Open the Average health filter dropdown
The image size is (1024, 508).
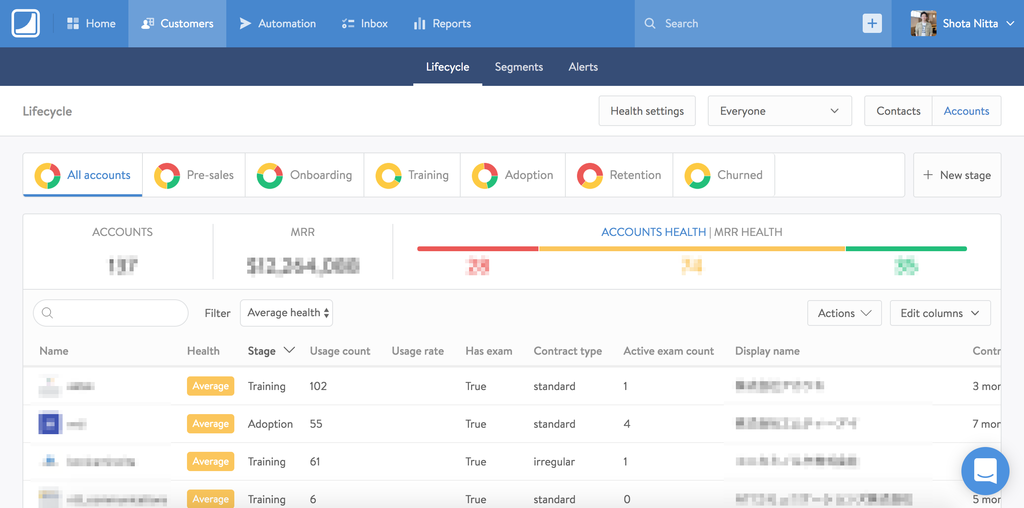click(287, 313)
